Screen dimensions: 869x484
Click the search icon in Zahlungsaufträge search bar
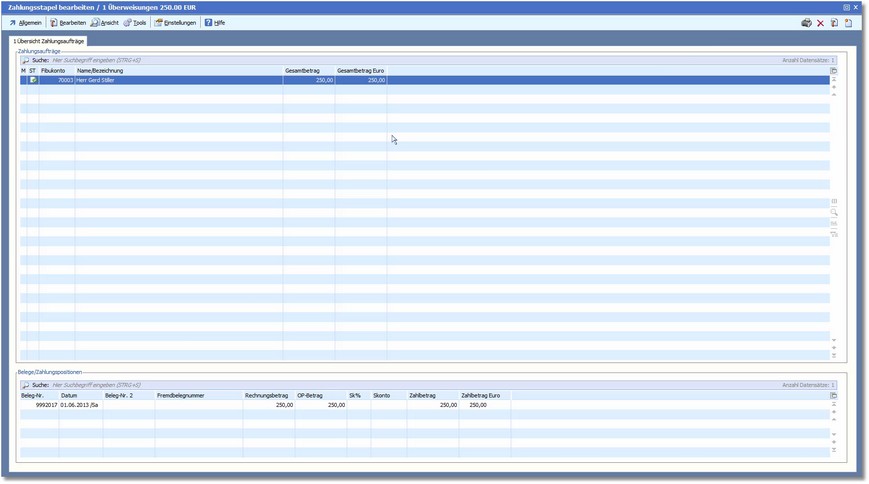(25, 60)
